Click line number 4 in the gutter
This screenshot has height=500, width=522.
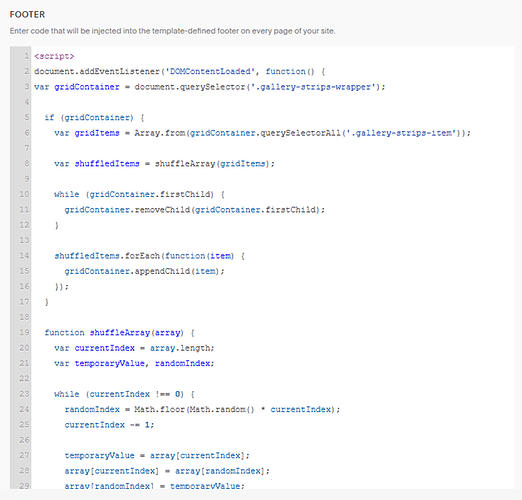point(26,102)
